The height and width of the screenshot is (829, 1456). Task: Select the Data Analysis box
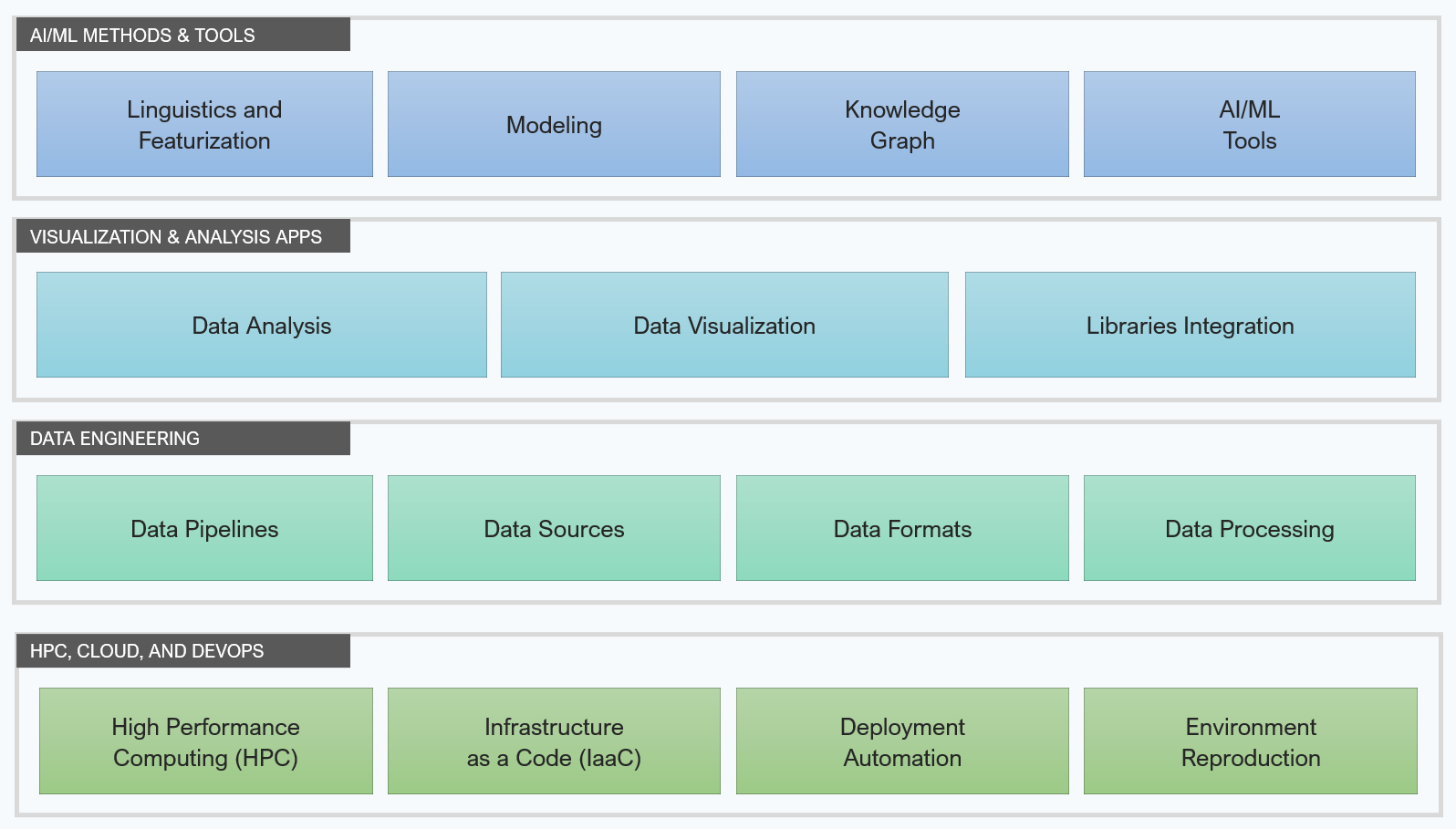(262, 325)
